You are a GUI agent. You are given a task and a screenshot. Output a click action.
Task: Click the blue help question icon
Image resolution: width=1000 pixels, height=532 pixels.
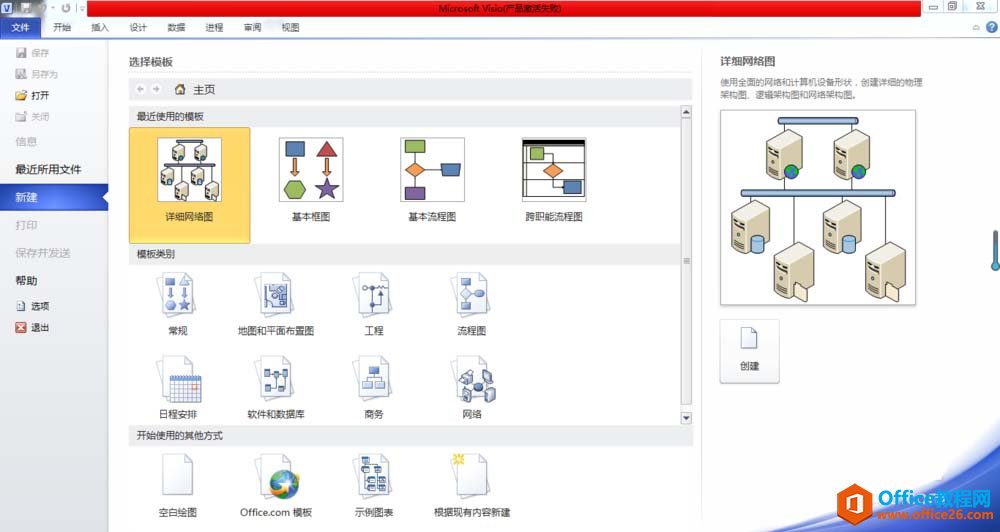tap(992, 27)
